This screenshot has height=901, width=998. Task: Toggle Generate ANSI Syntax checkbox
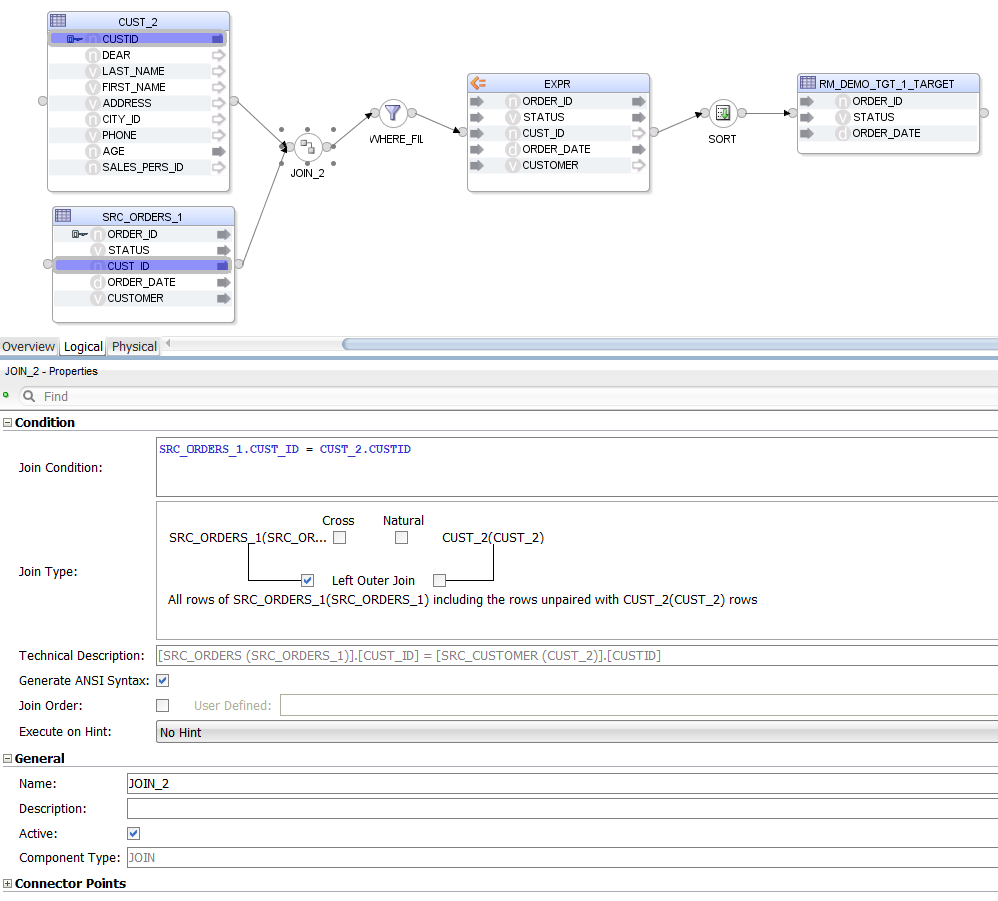[163, 681]
